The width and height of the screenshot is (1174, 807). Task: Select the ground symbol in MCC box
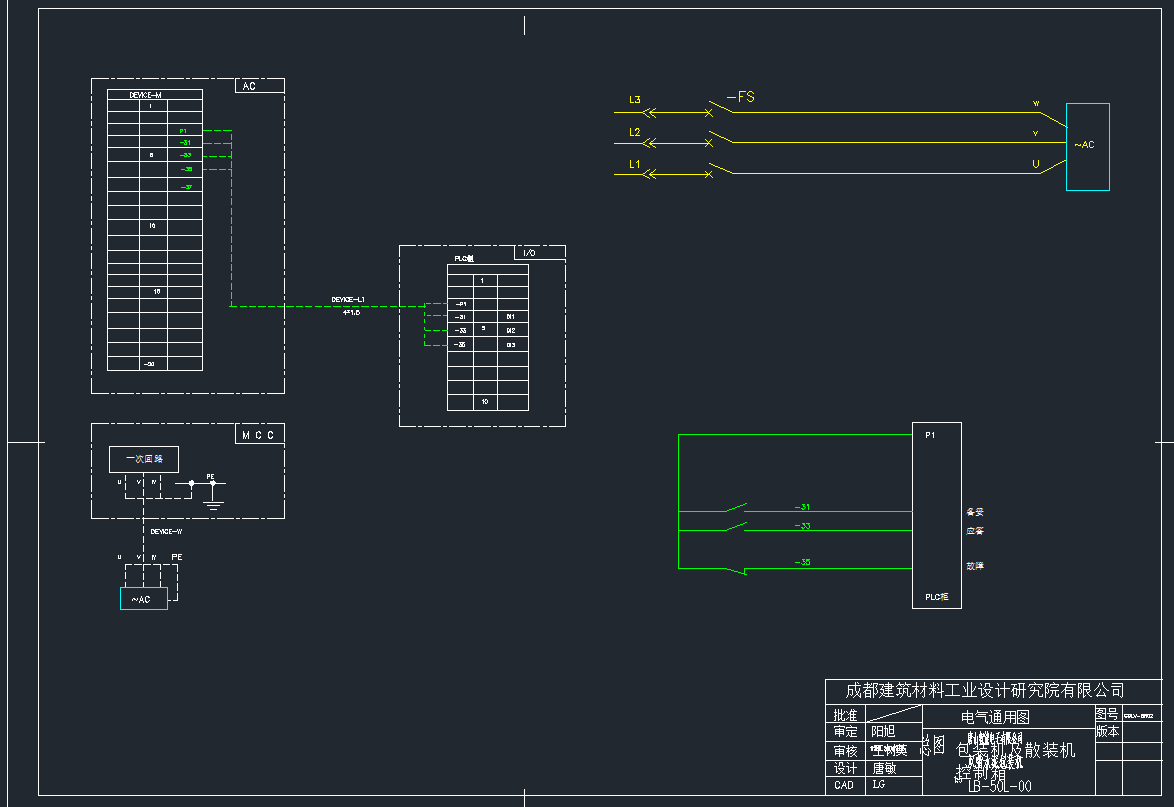coord(213,502)
